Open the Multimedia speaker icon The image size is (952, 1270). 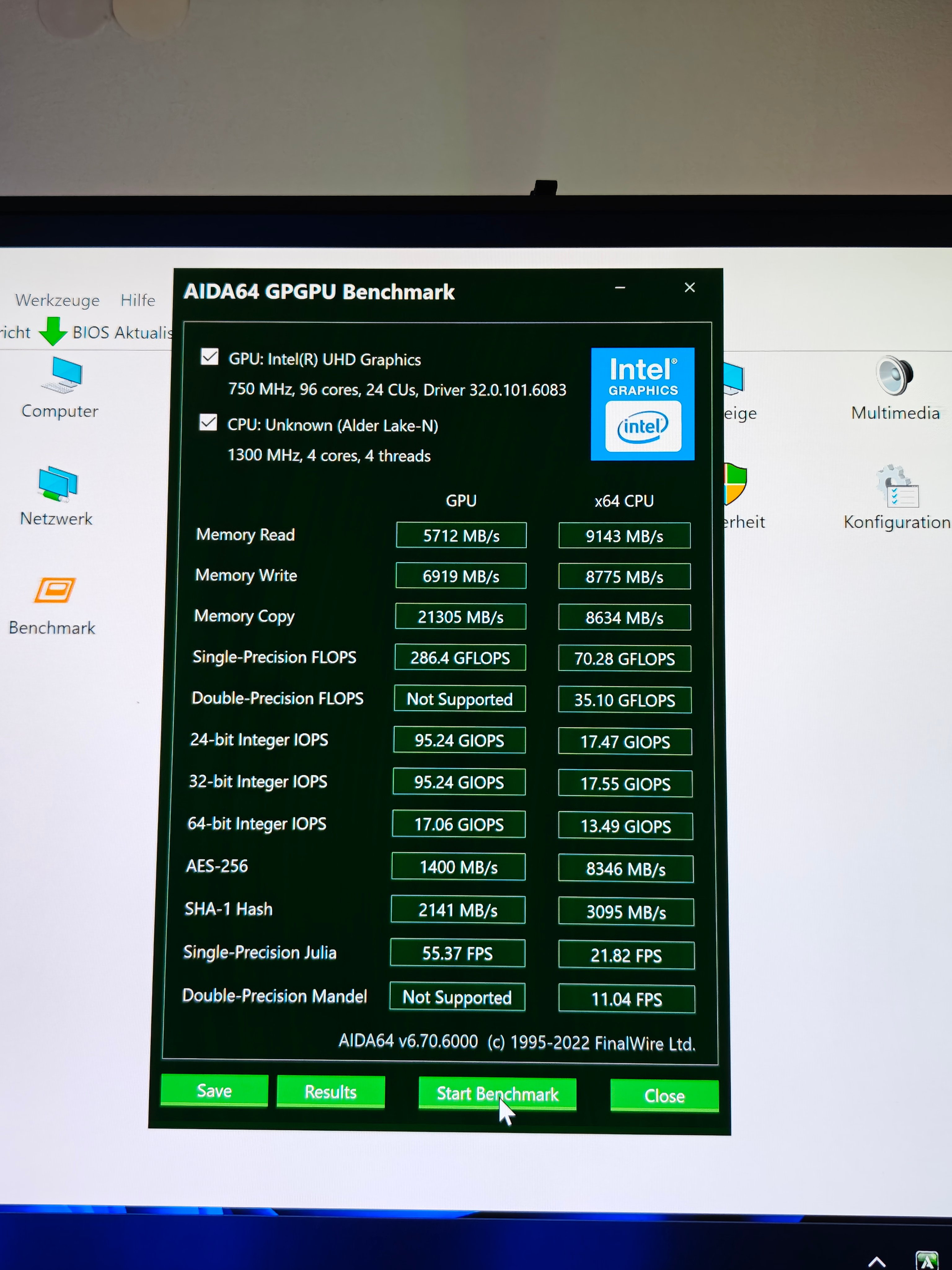pos(894,376)
